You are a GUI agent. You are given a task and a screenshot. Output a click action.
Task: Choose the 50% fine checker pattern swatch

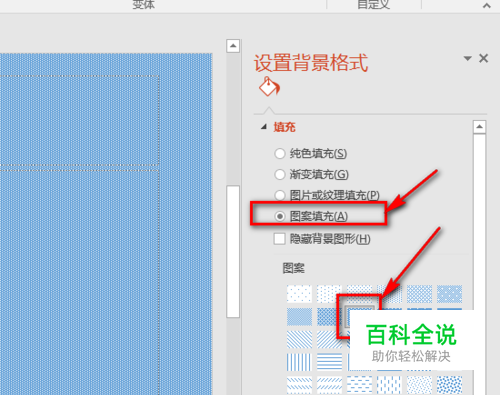(299, 317)
